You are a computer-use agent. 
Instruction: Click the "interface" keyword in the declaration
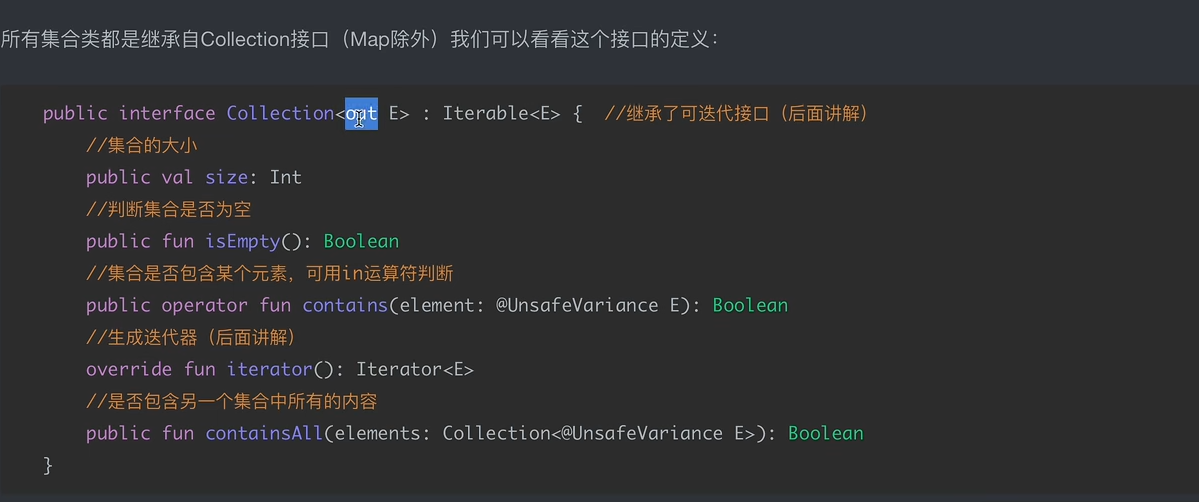point(167,113)
